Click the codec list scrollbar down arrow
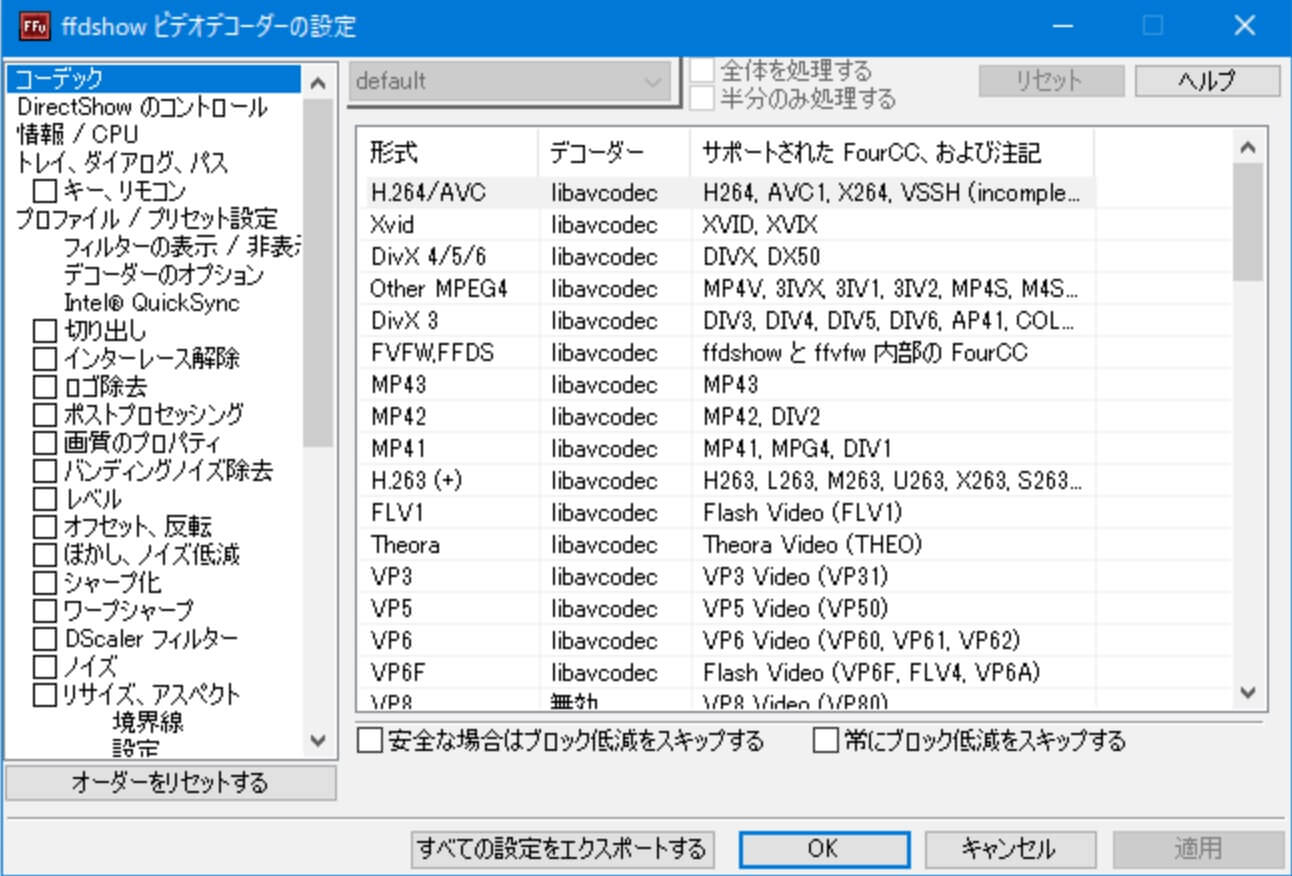Viewport: 1292px width, 876px height. click(1247, 692)
